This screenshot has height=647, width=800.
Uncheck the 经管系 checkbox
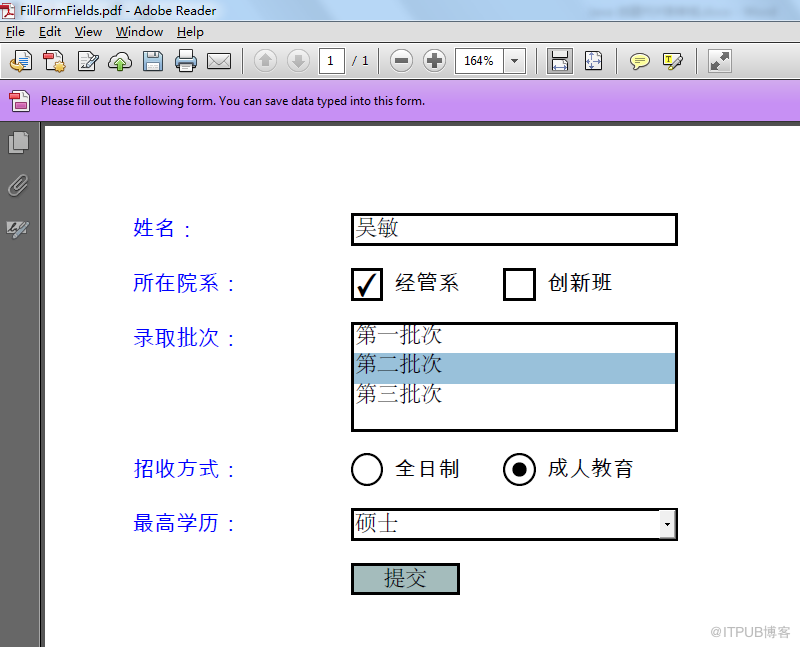coord(367,284)
